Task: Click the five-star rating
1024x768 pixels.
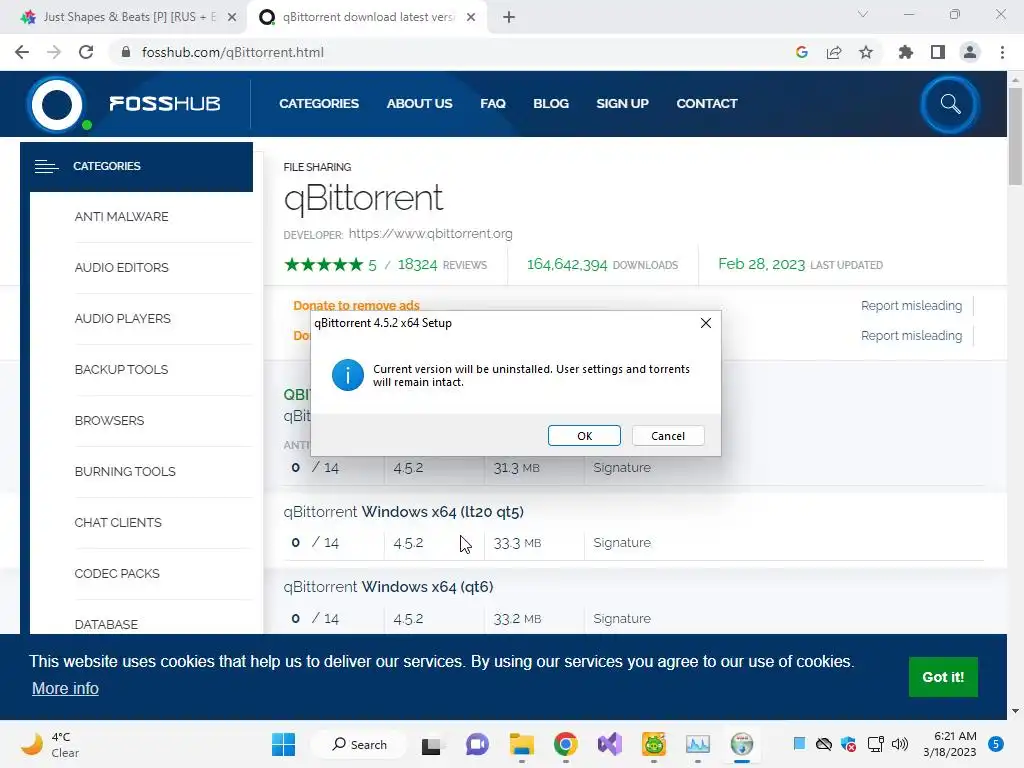Action: pos(323,264)
